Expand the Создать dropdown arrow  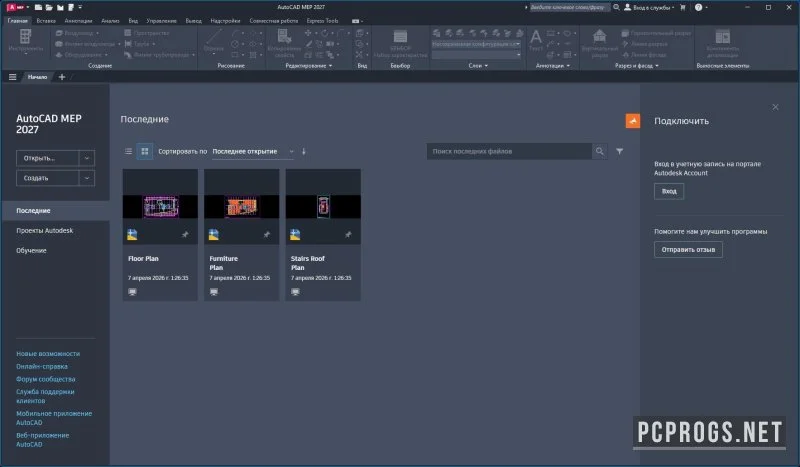point(87,178)
